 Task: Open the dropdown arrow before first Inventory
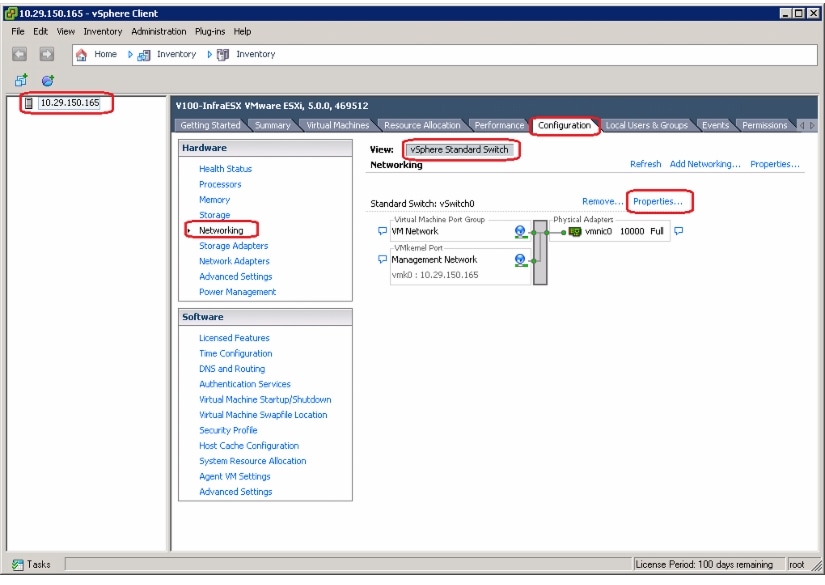[130, 54]
